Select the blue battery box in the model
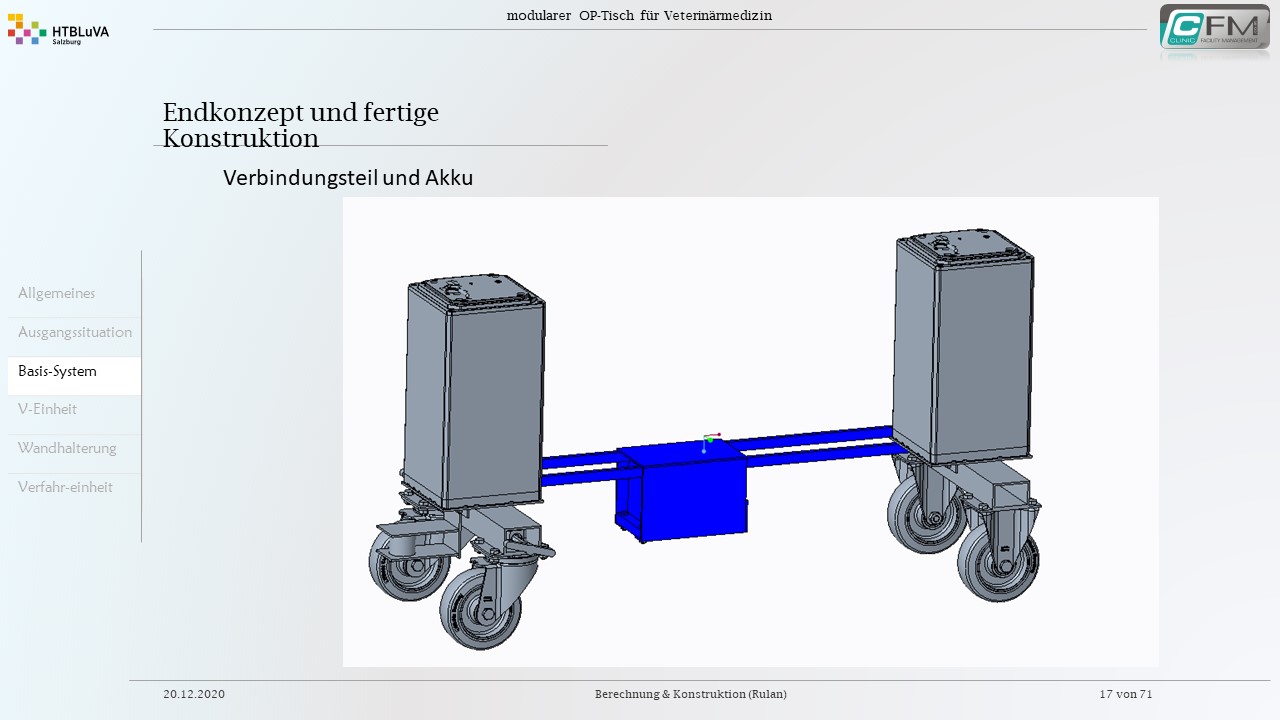 [682, 495]
